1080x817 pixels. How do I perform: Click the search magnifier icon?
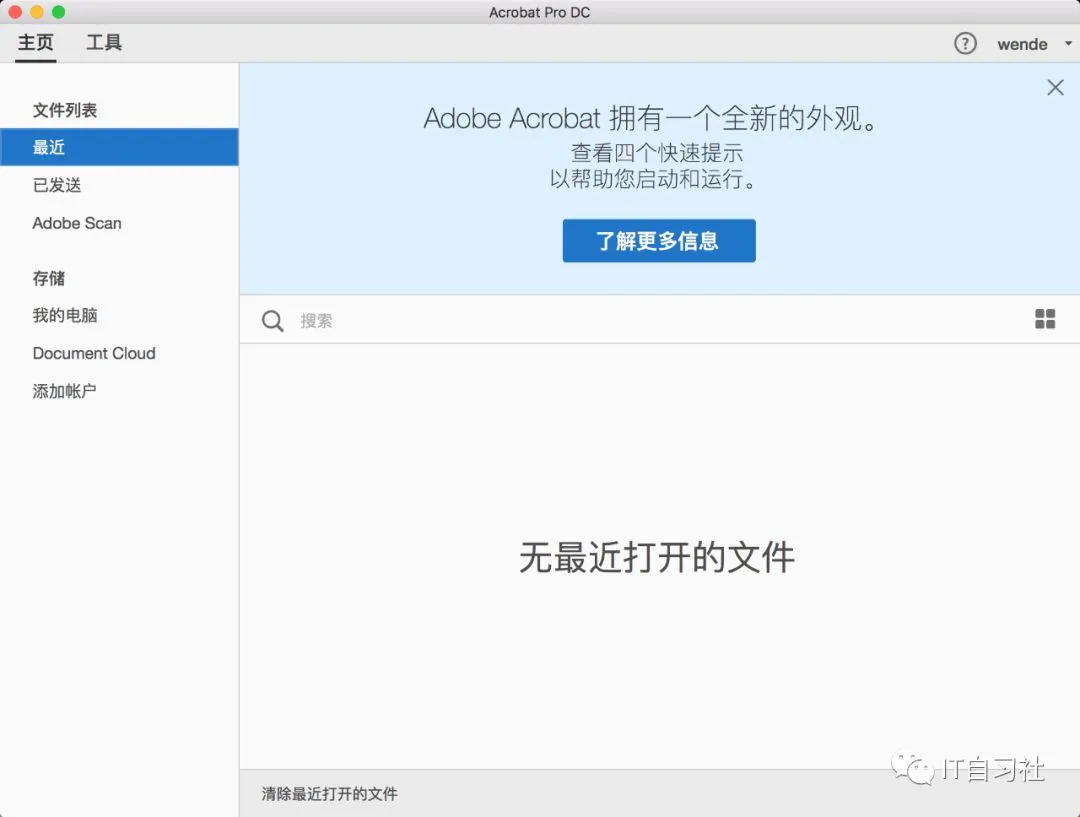pos(273,320)
